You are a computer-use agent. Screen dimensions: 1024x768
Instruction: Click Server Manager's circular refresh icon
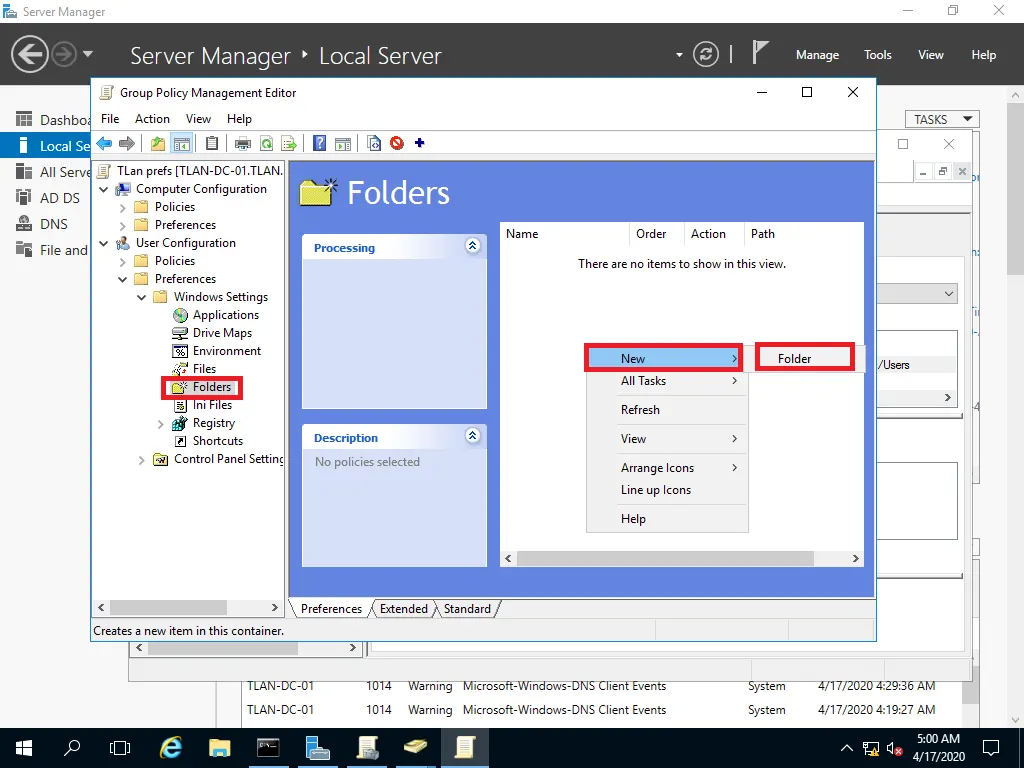point(705,54)
